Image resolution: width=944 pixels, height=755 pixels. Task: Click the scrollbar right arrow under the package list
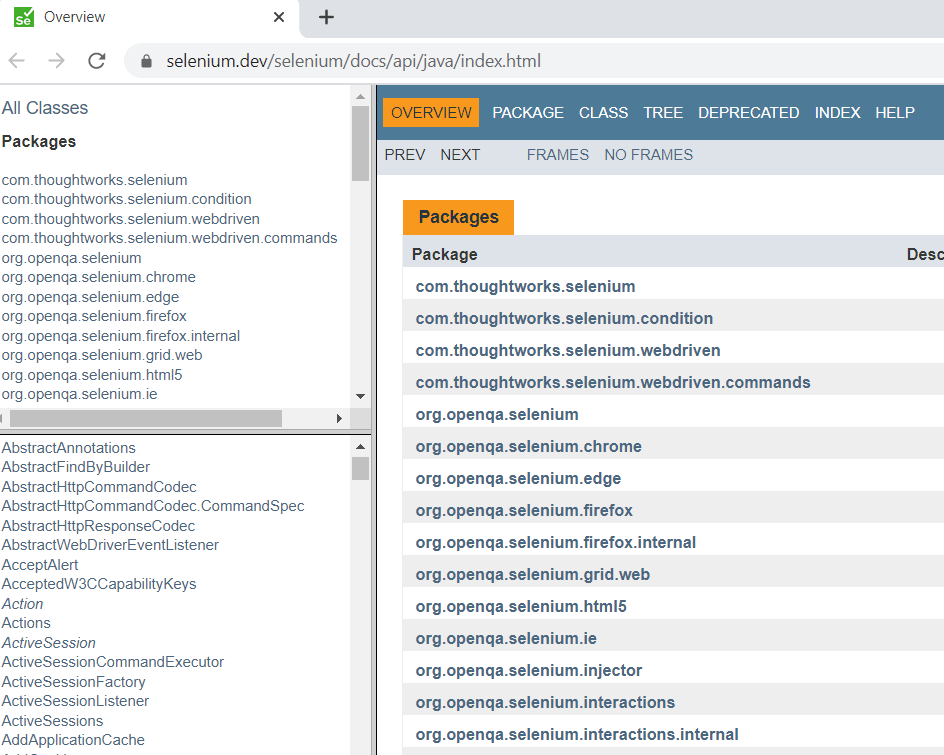[x=339, y=418]
